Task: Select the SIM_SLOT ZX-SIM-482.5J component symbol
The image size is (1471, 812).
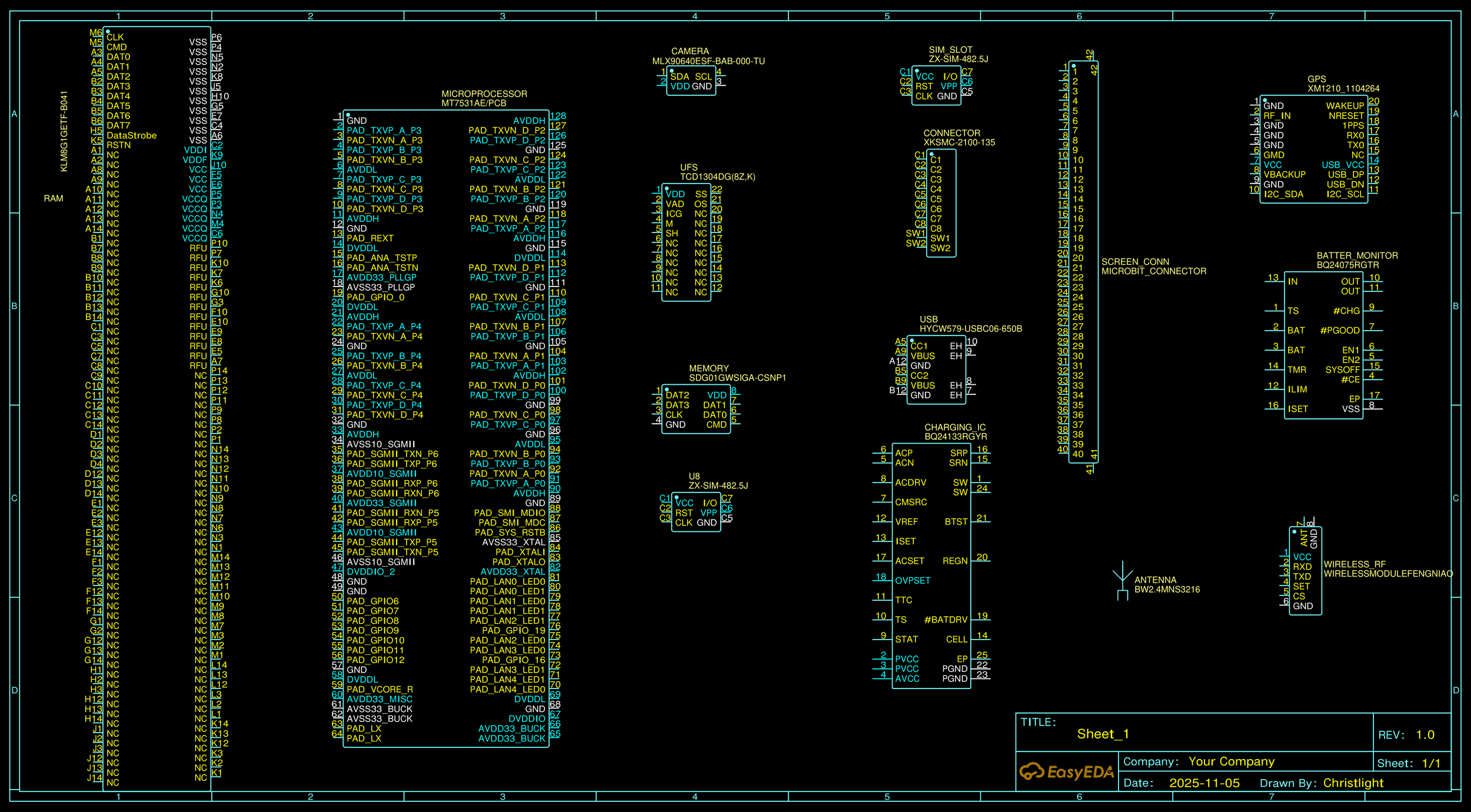Action: (x=936, y=86)
